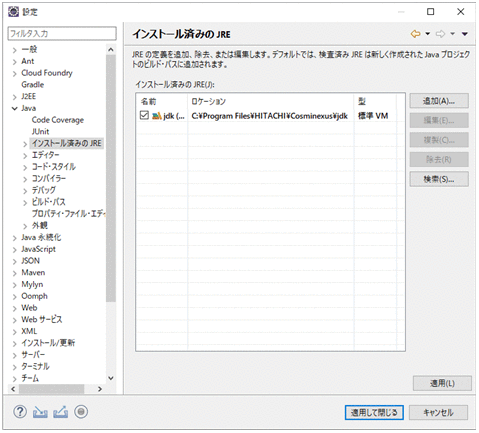
Task: Open the view menu triangle at the top right
Action: click(465, 34)
